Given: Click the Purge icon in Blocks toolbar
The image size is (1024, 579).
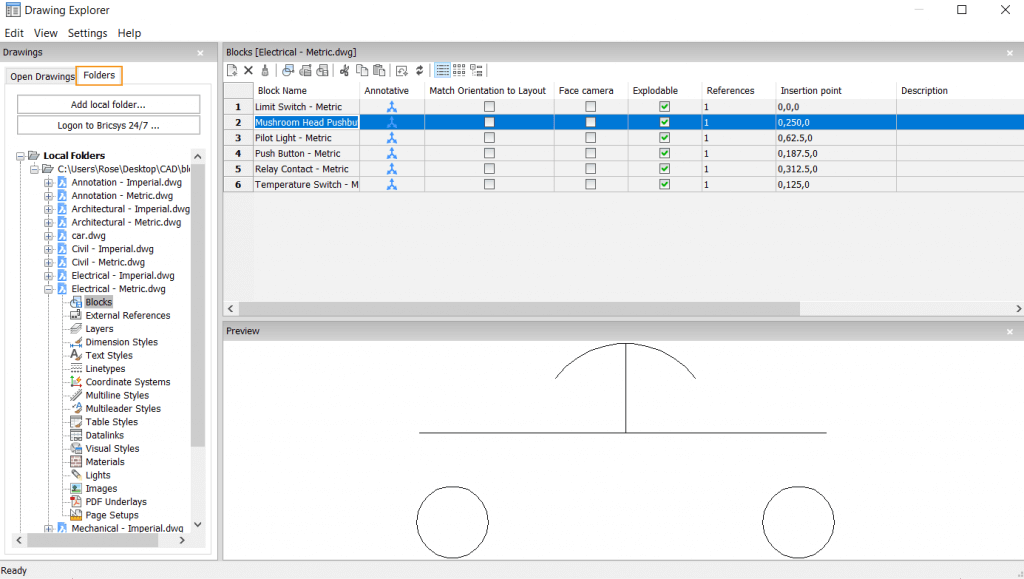Looking at the screenshot, I should point(264,70).
